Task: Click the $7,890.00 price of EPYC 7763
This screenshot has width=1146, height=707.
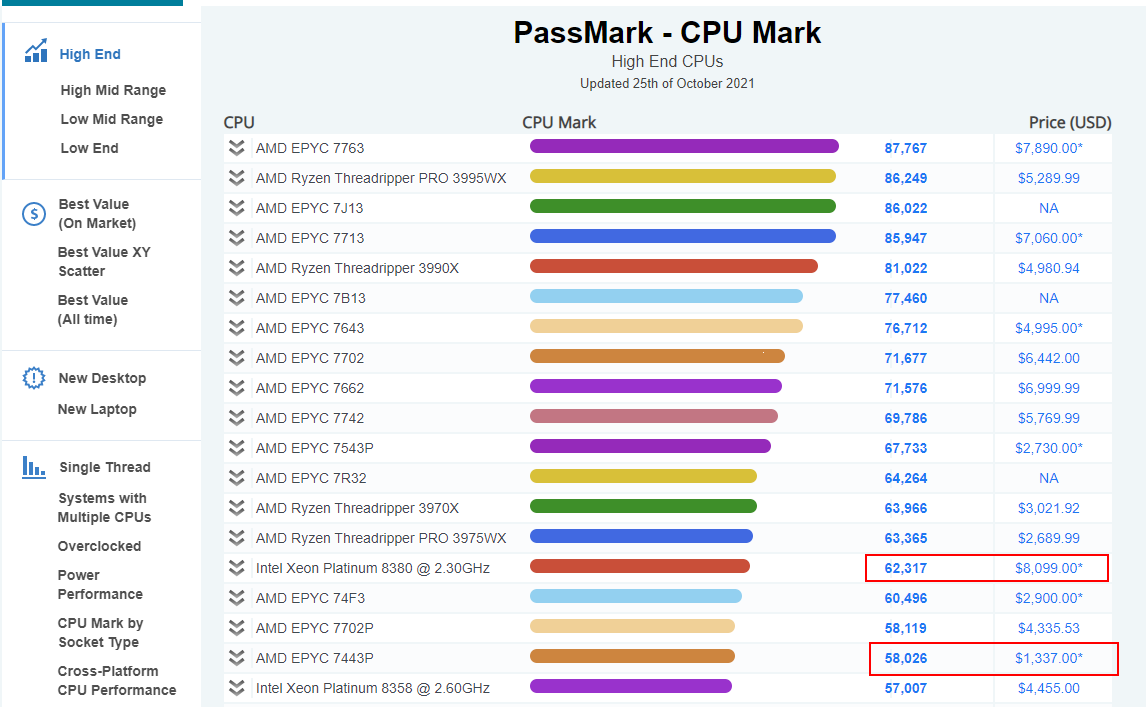Action: (x=1049, y=148)
